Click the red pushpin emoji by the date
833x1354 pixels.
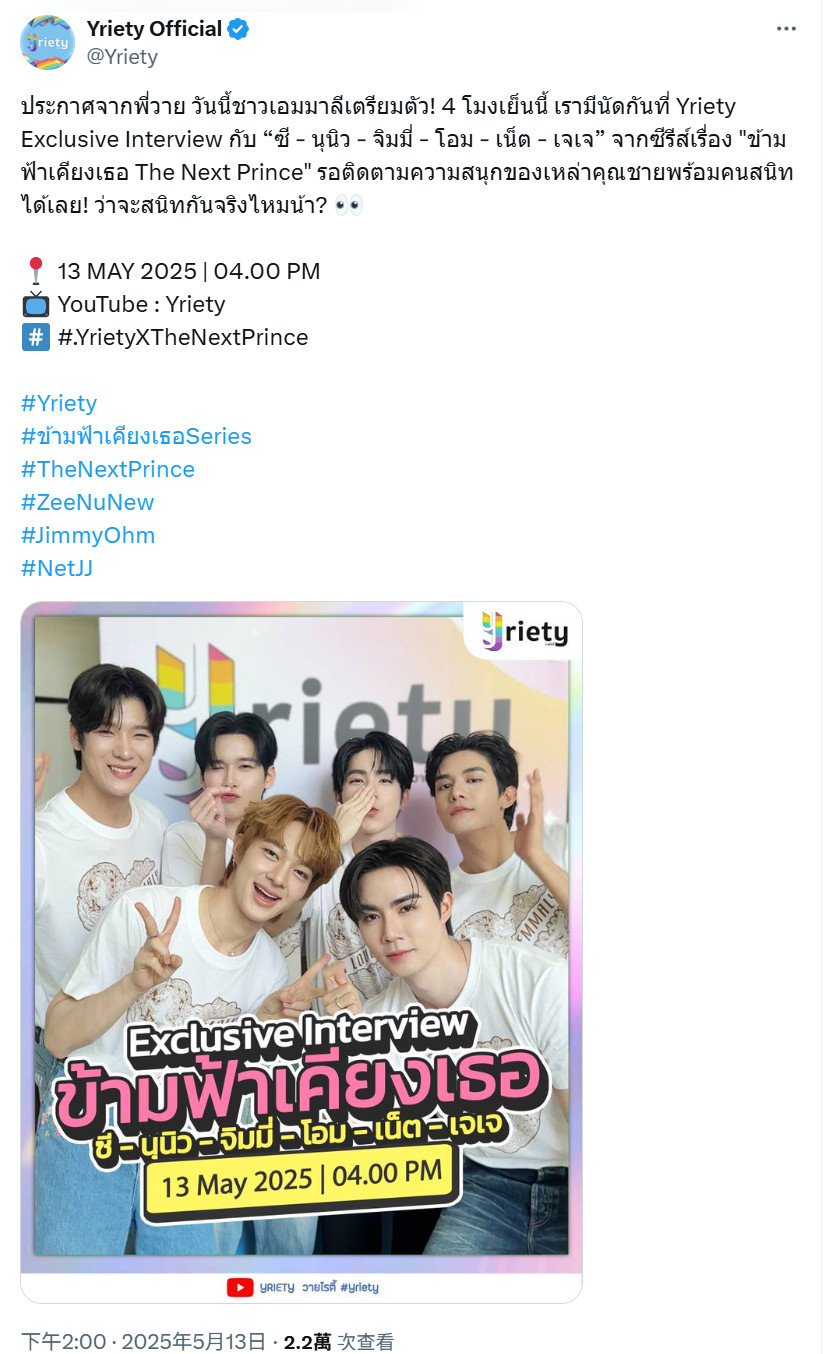tap(36, 271)
